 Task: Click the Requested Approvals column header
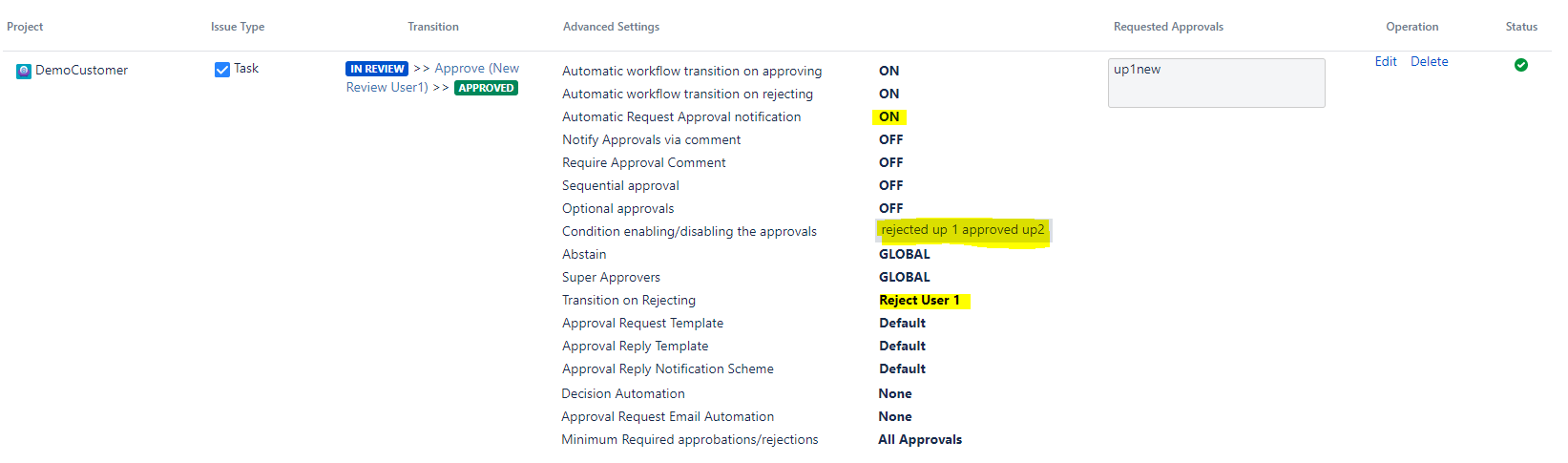[1168, 27]
